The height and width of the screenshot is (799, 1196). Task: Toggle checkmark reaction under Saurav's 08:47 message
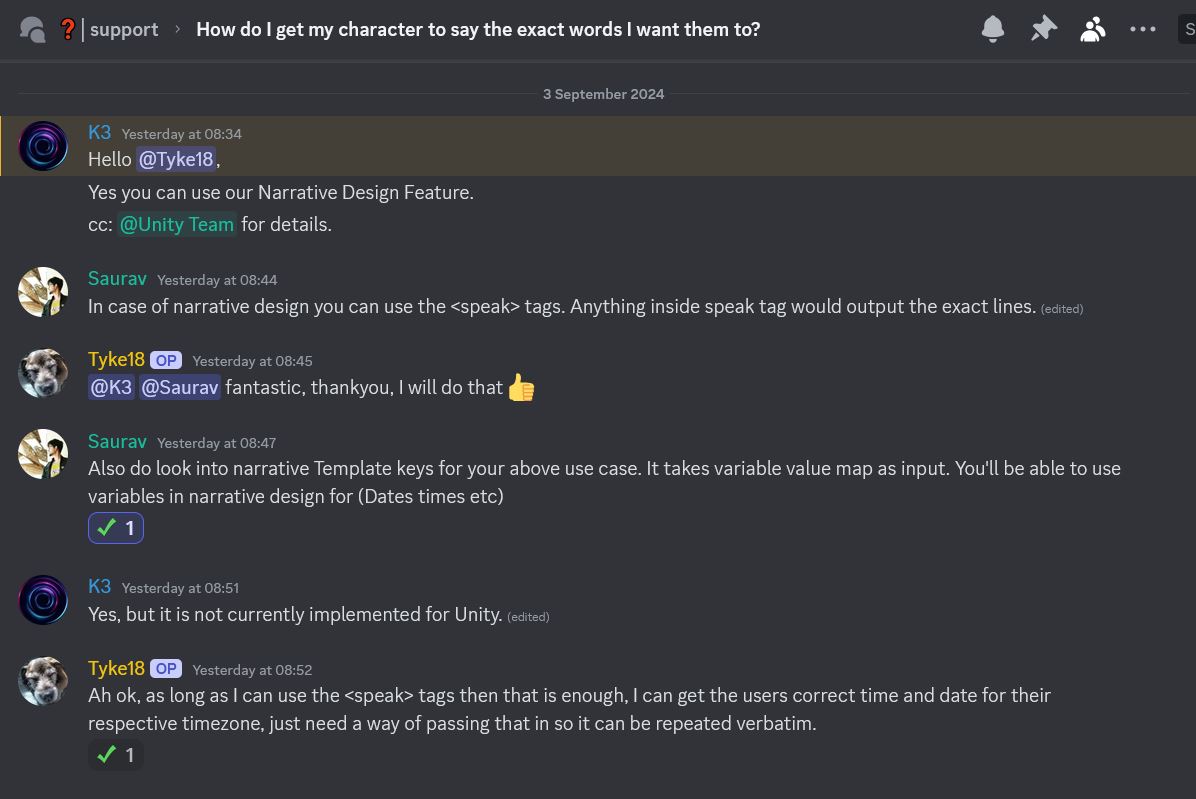pos(116,528)
